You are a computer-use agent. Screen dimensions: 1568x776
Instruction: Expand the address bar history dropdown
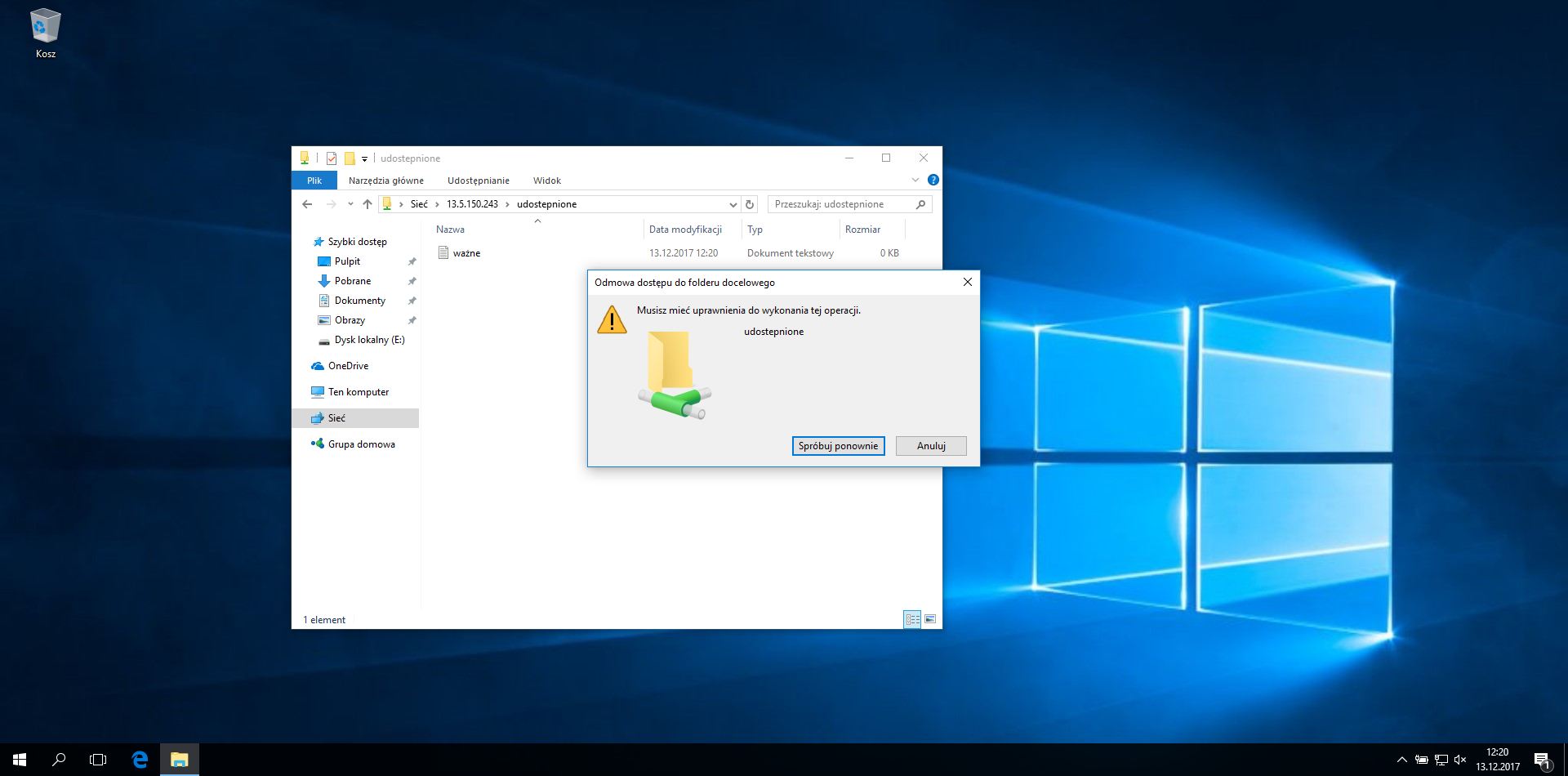[733, 204]
